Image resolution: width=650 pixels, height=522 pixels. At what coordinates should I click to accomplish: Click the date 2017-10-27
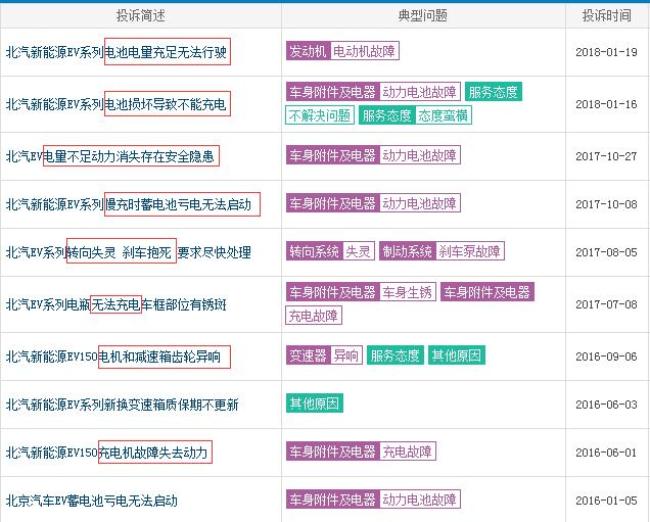606,156
